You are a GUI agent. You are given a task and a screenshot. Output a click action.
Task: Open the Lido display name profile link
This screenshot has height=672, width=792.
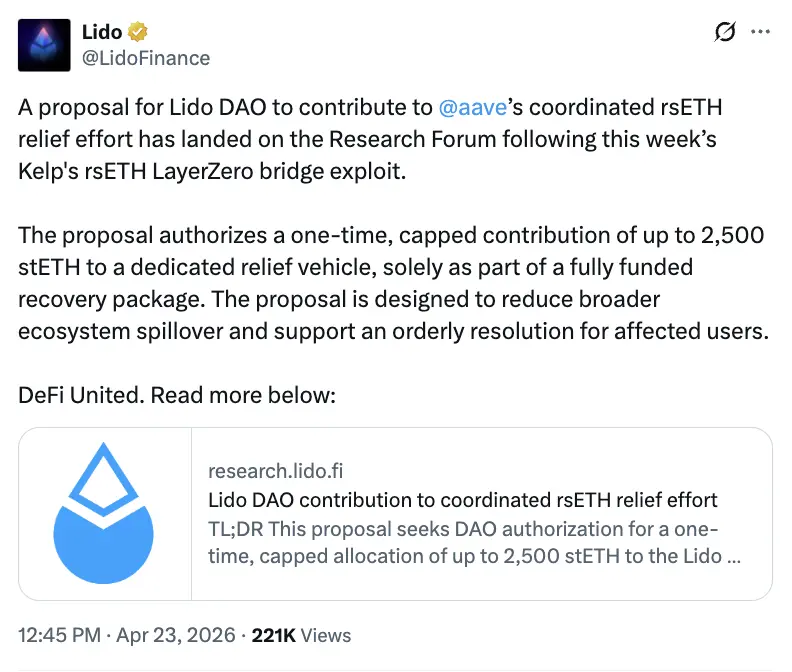pos(101,32)
